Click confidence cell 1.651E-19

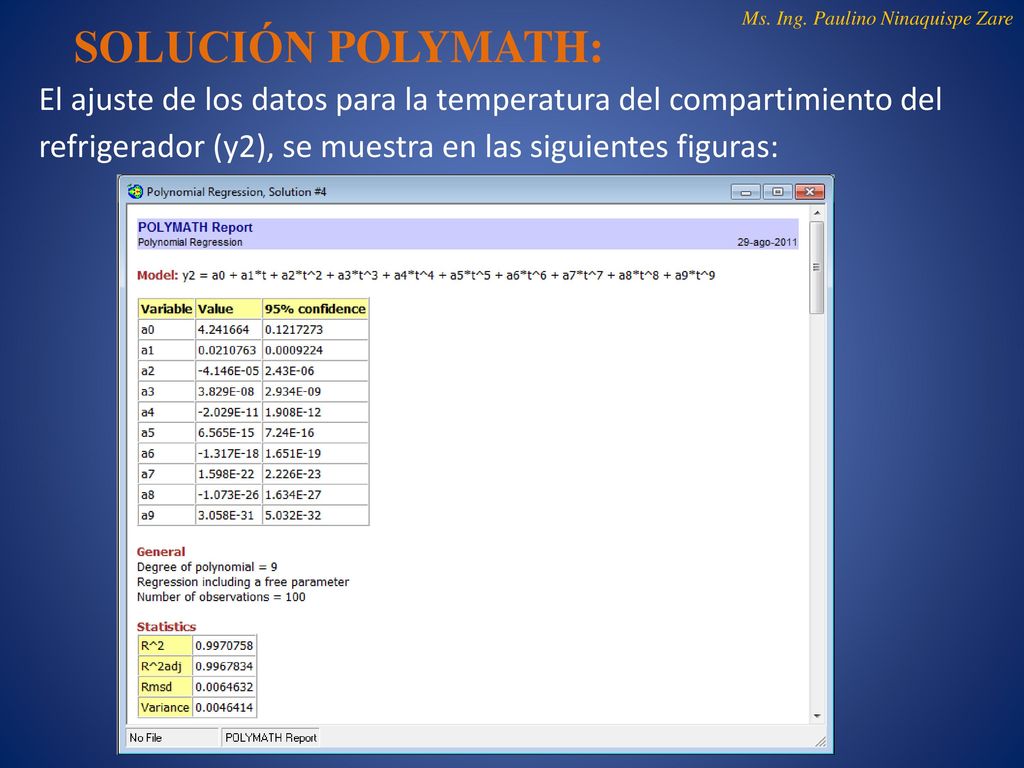coord(315,453)
